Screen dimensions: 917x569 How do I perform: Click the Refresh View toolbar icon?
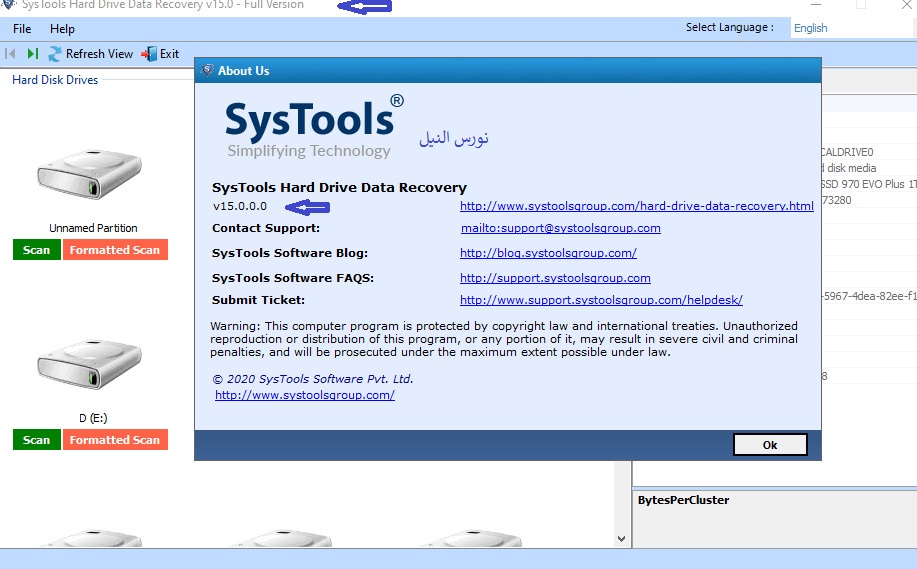tap(55, 54)
